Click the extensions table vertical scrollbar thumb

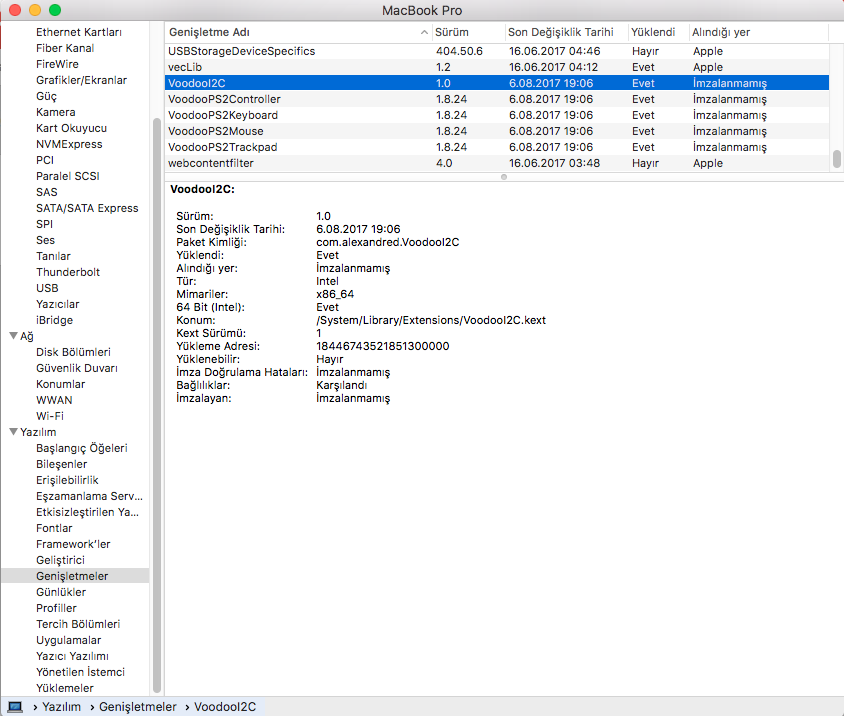(x=836, y=159)
